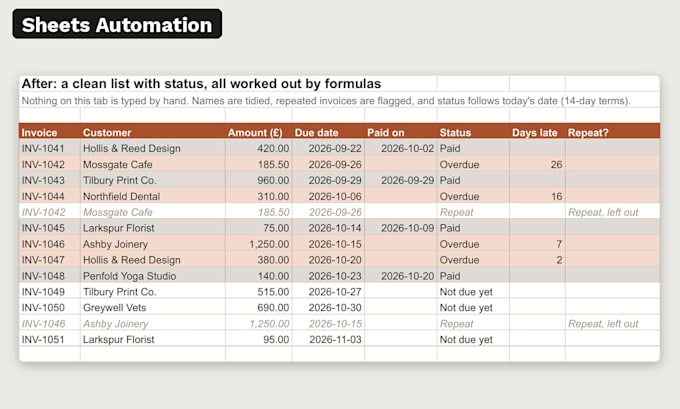
Task: Click the due date "2026-10-27"
Action: (x=335, y=292)
